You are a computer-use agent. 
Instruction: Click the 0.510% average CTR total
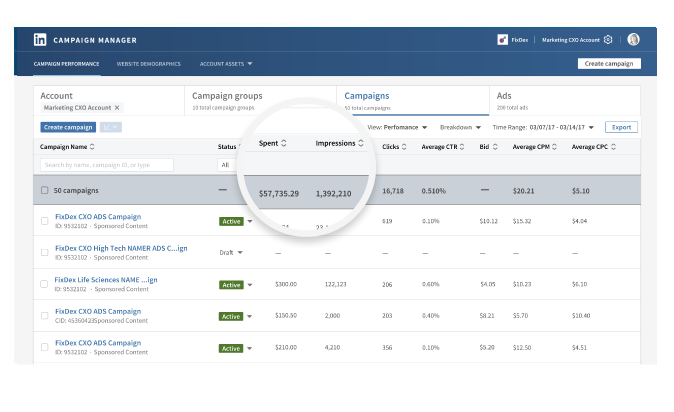tap(433, 191)
